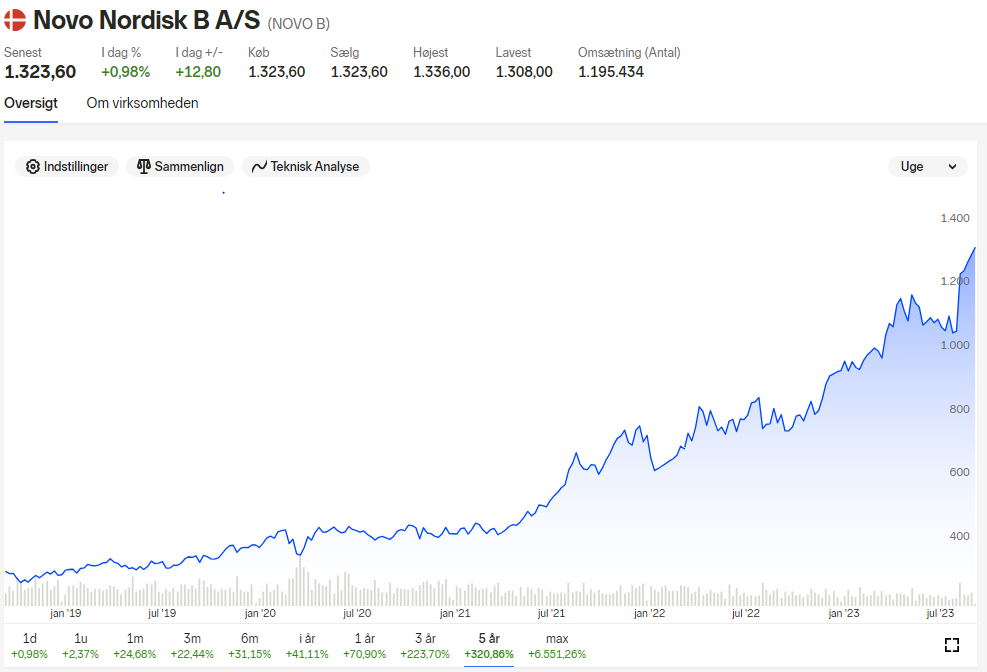Viewport: 987px width, 672px height.
Task: Click the Køb price value
Action: coord(276,72)
